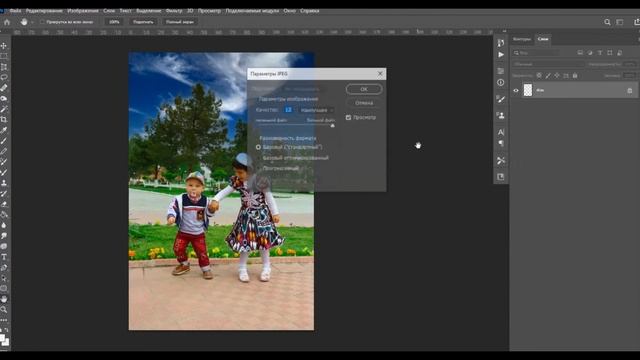Select the Rectangular Marquee tool
The width and height of the screenshot is (640, 360).
tap(4, 56)
